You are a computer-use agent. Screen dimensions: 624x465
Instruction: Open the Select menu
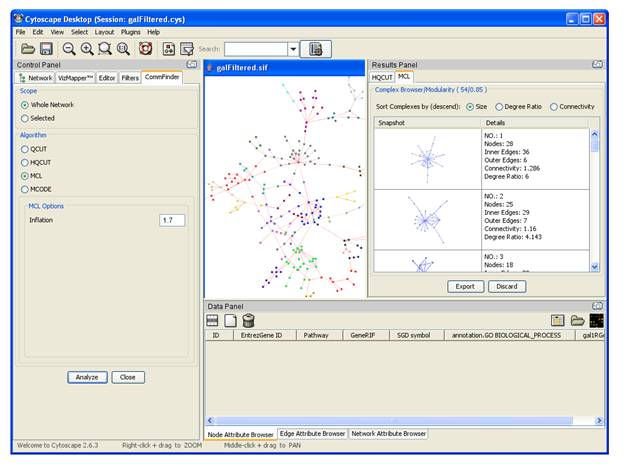(79, 32)
